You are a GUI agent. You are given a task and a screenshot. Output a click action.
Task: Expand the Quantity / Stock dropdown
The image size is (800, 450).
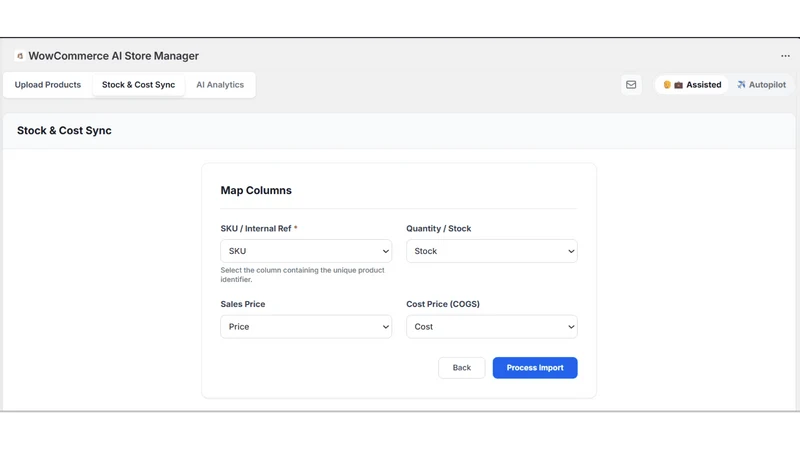tap(492, 251)
